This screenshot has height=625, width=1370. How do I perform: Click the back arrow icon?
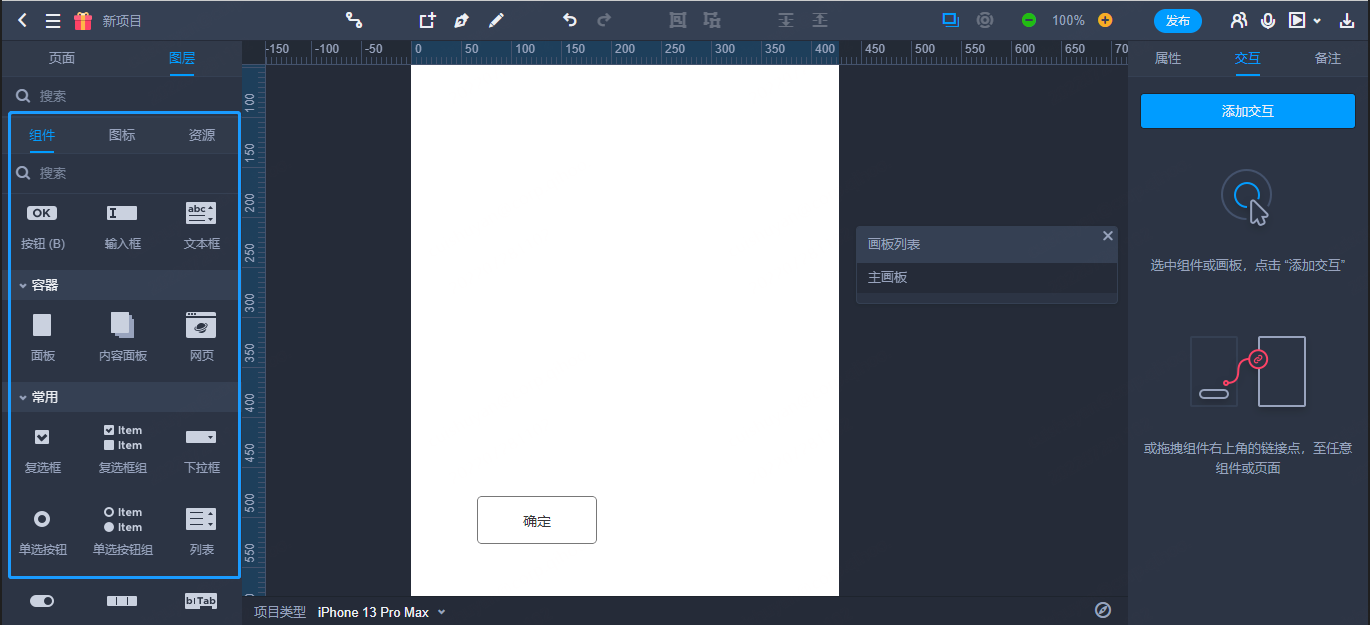coord(22,20)
